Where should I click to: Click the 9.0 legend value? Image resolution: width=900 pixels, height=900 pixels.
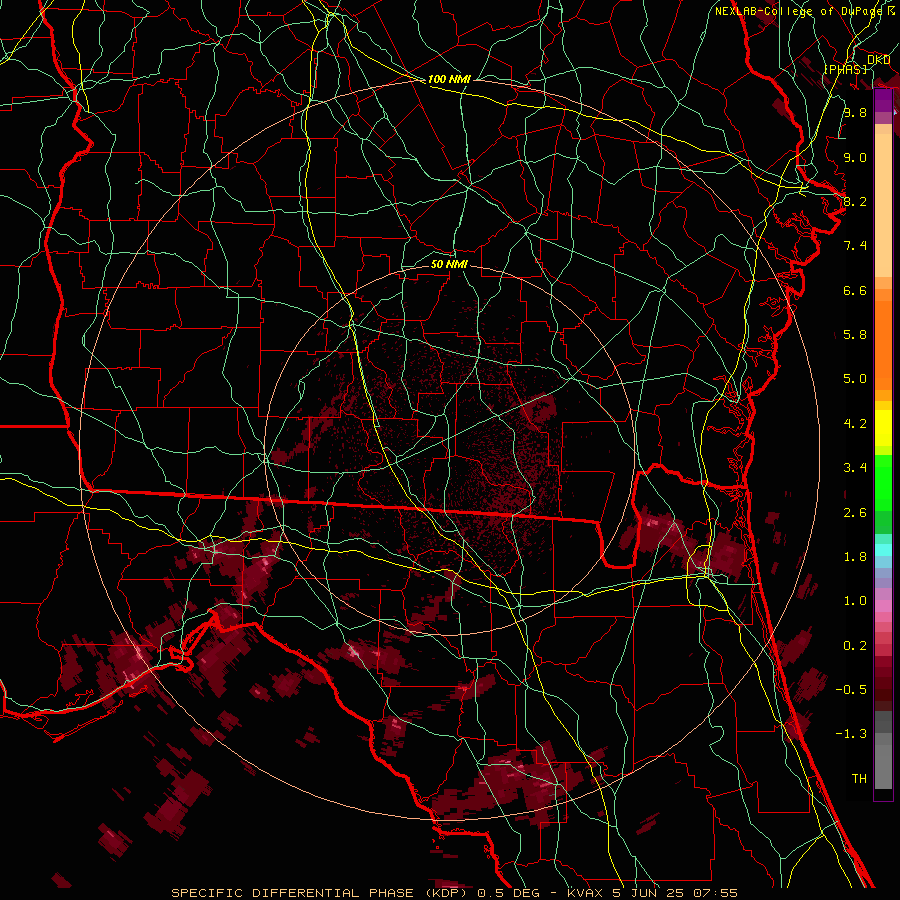click(x=855, y=157)
